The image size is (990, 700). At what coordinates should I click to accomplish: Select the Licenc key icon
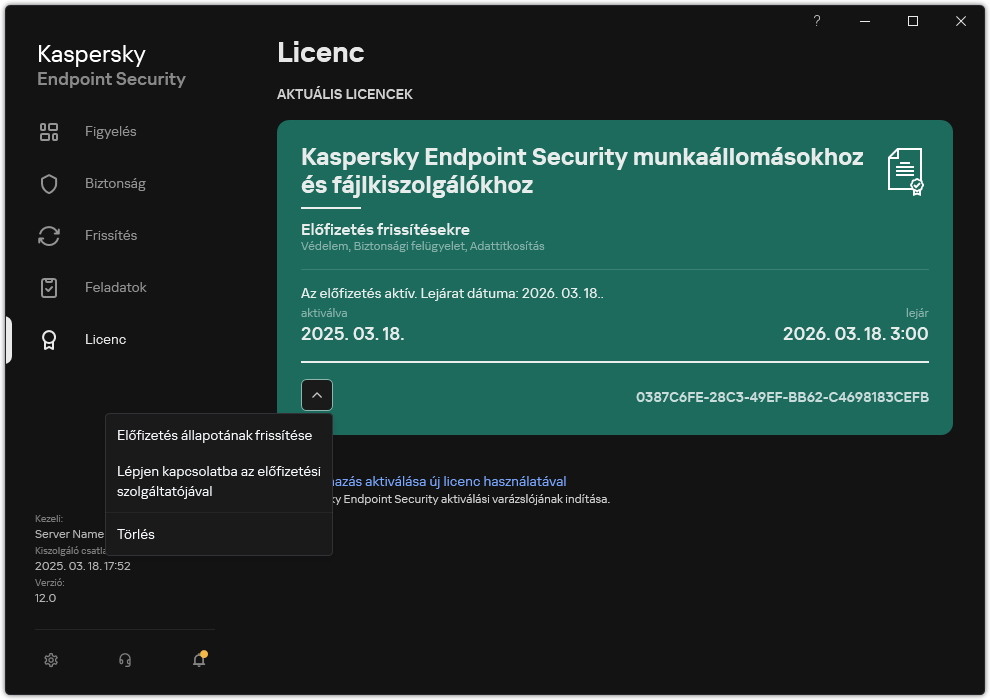tap(49, 339)
